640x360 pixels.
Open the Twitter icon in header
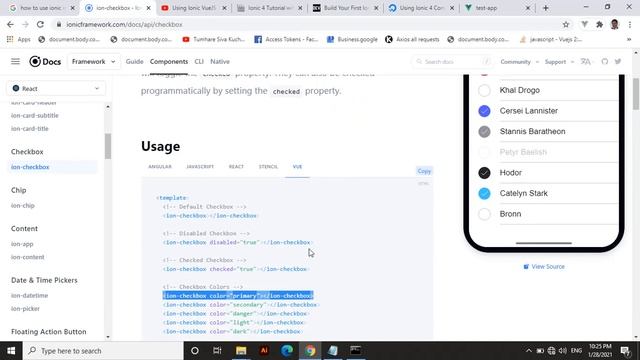pos(618,62)
